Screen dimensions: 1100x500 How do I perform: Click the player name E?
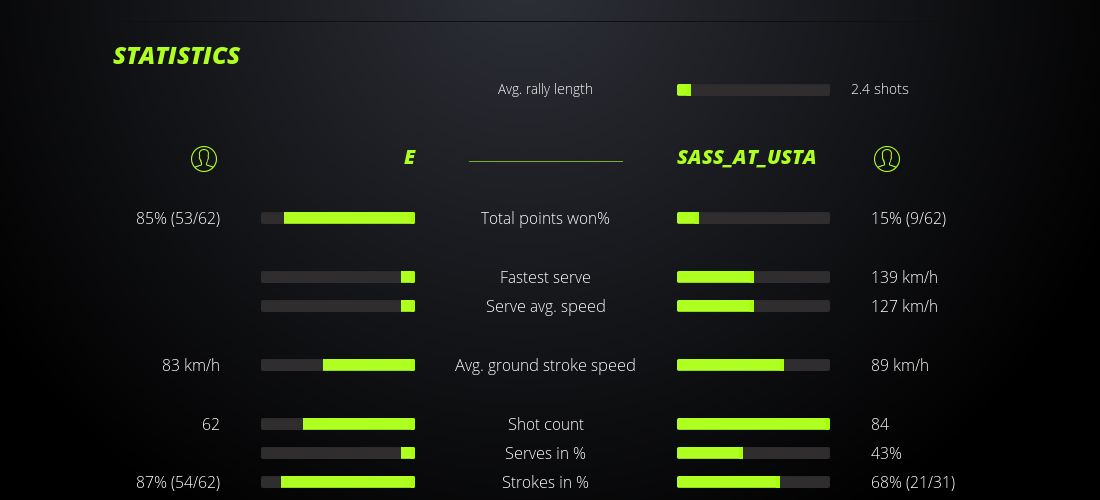pyautogui.click(x=409, y=157)
